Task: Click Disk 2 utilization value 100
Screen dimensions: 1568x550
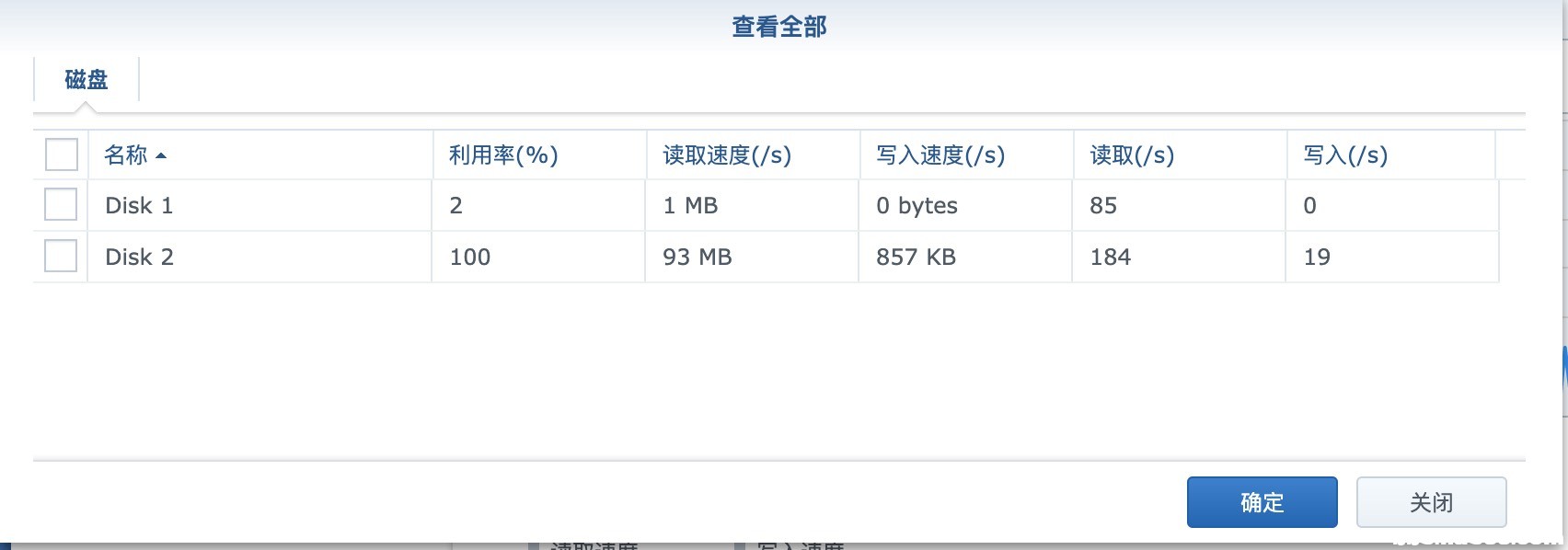Action: point(470,258)
